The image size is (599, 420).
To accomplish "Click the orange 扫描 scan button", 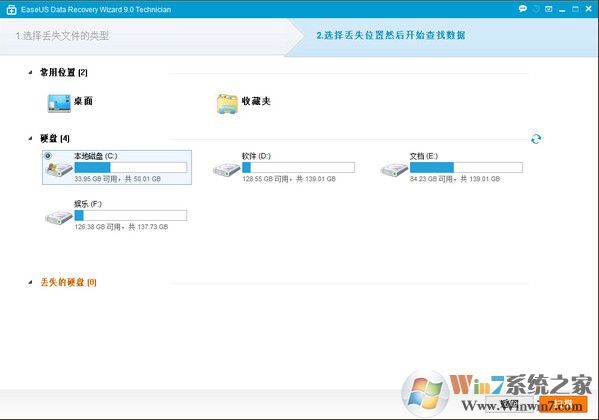I will pos(563,404).
